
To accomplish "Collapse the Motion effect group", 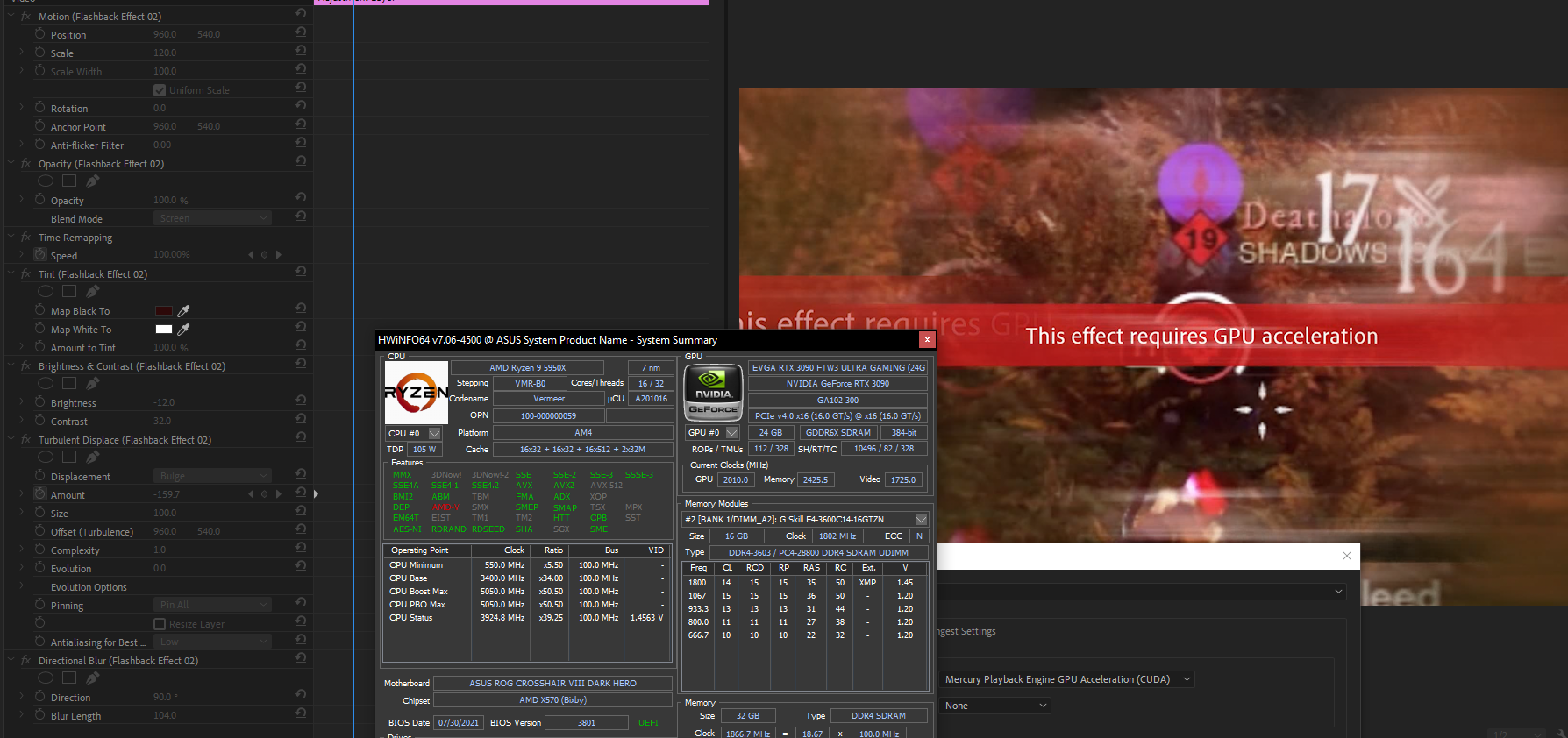I will coord(11,16).
